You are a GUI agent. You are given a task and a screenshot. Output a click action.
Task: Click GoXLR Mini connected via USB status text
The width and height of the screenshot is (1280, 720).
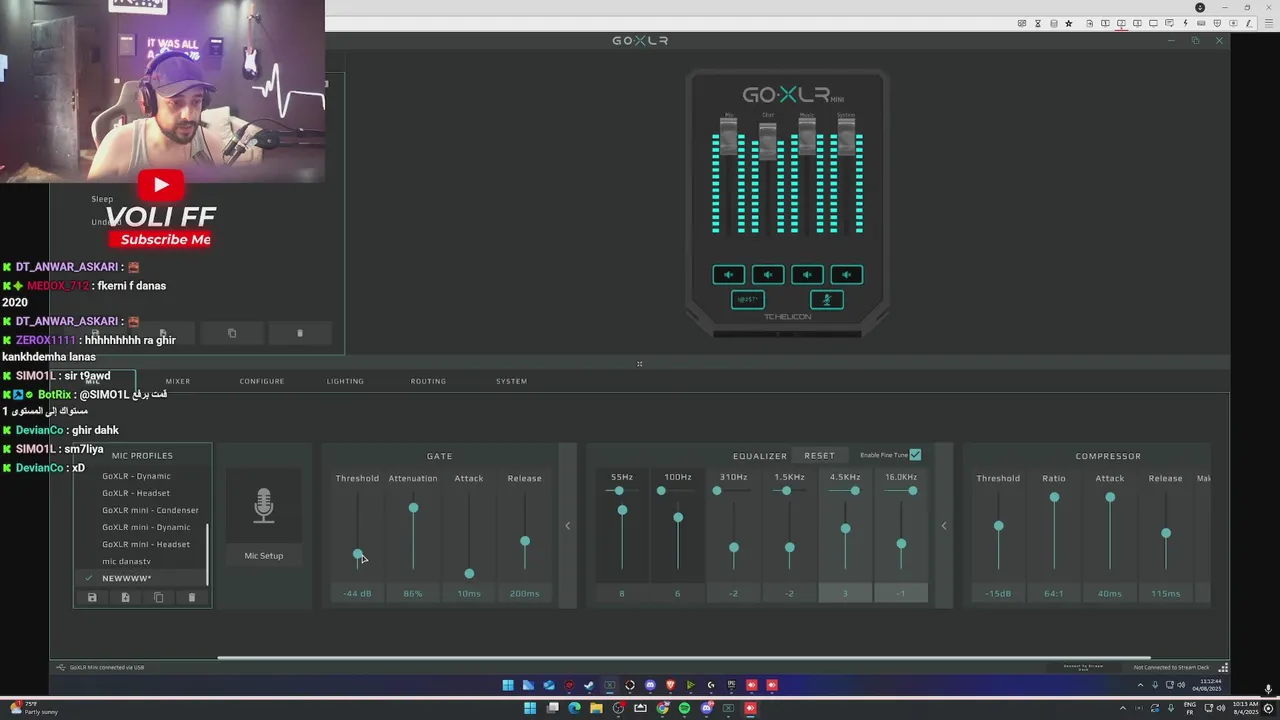(107, 667)
